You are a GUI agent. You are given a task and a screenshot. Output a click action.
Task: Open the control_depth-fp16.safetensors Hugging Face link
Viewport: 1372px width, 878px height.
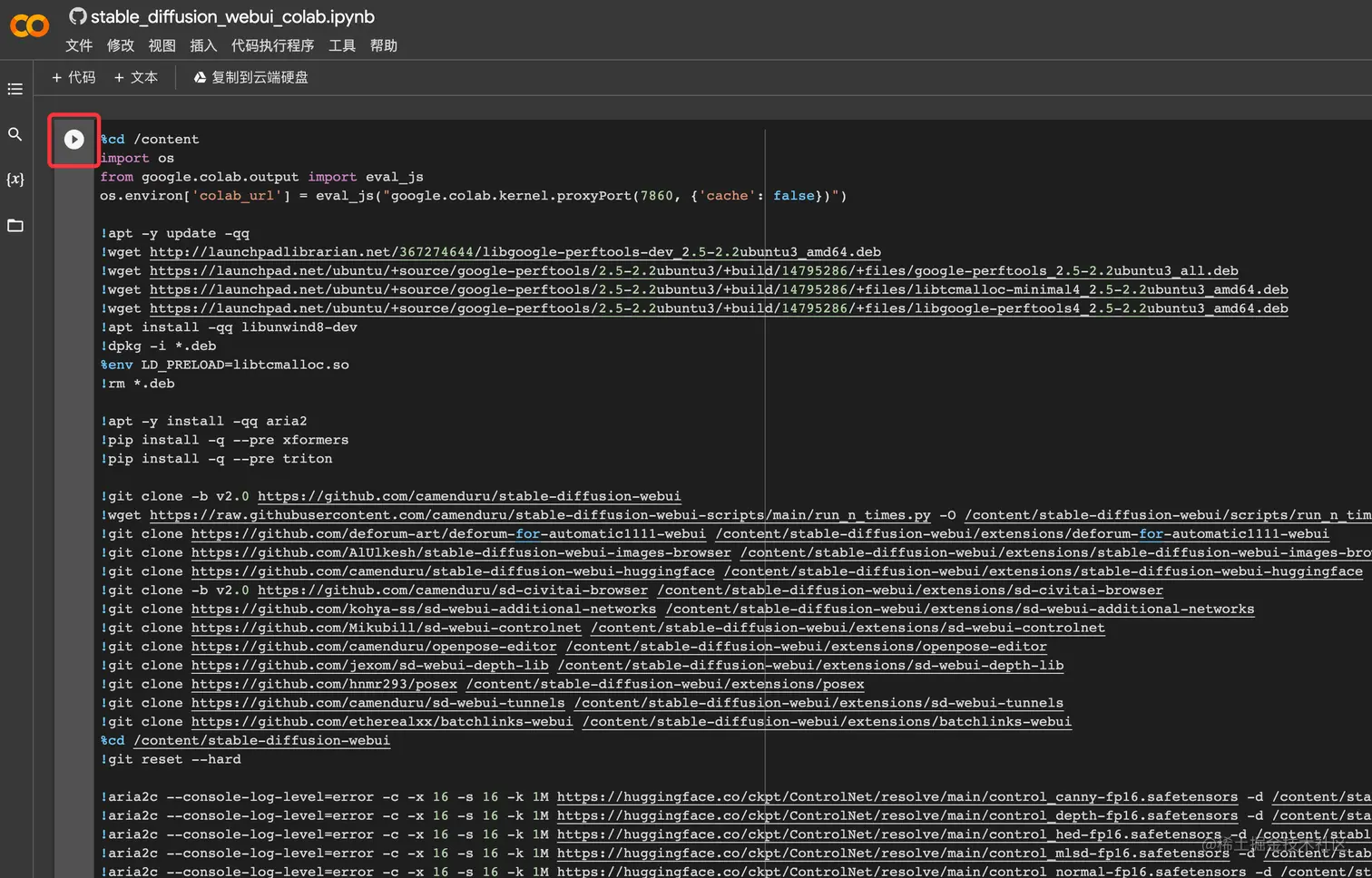point(897,816)
